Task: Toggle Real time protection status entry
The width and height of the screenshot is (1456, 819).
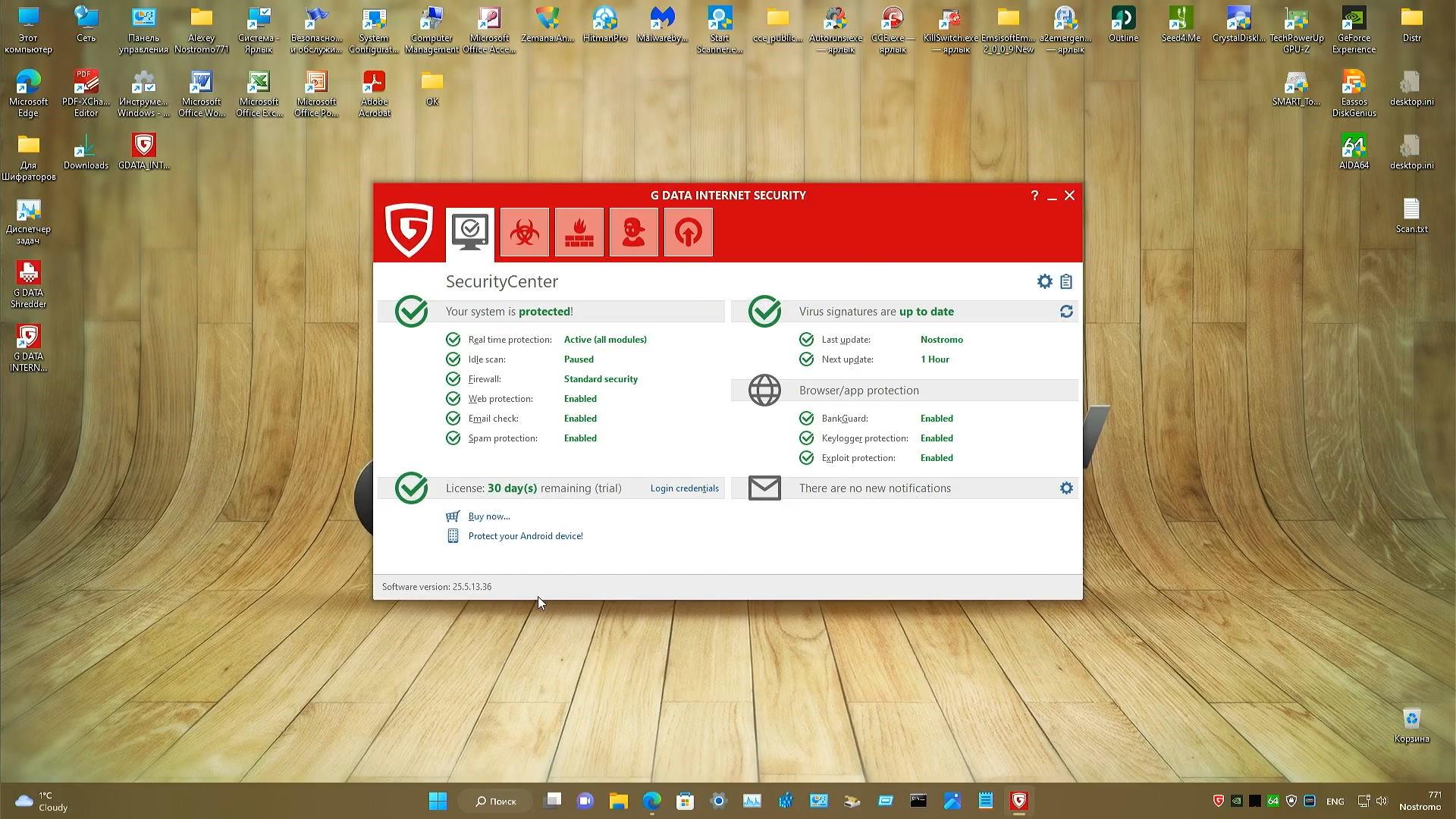Action: [604, 340]
